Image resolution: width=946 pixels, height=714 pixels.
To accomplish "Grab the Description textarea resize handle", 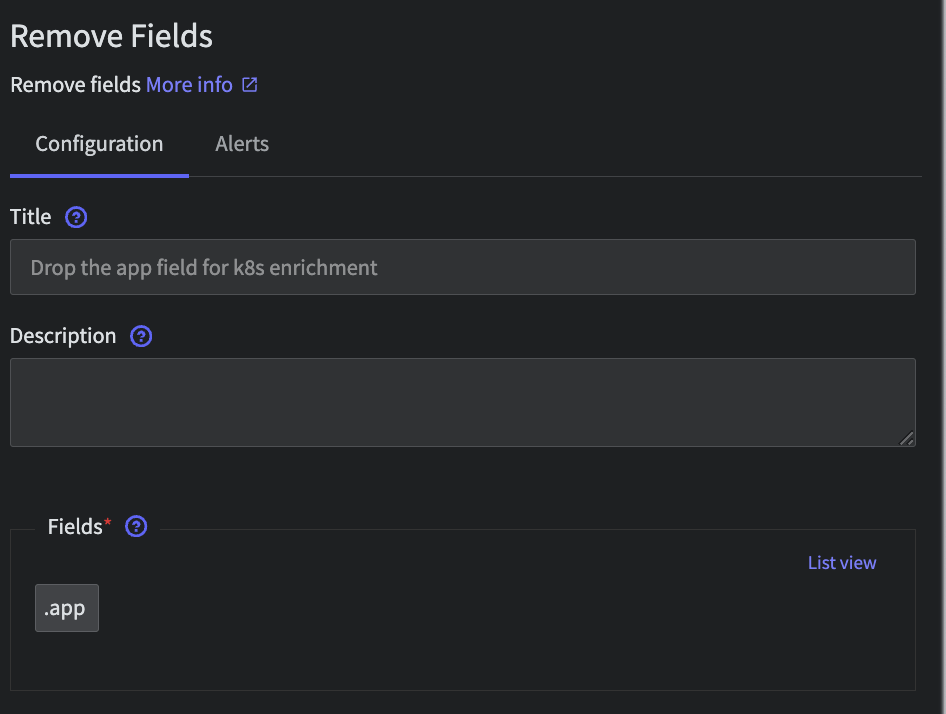I will pos(907,439).
